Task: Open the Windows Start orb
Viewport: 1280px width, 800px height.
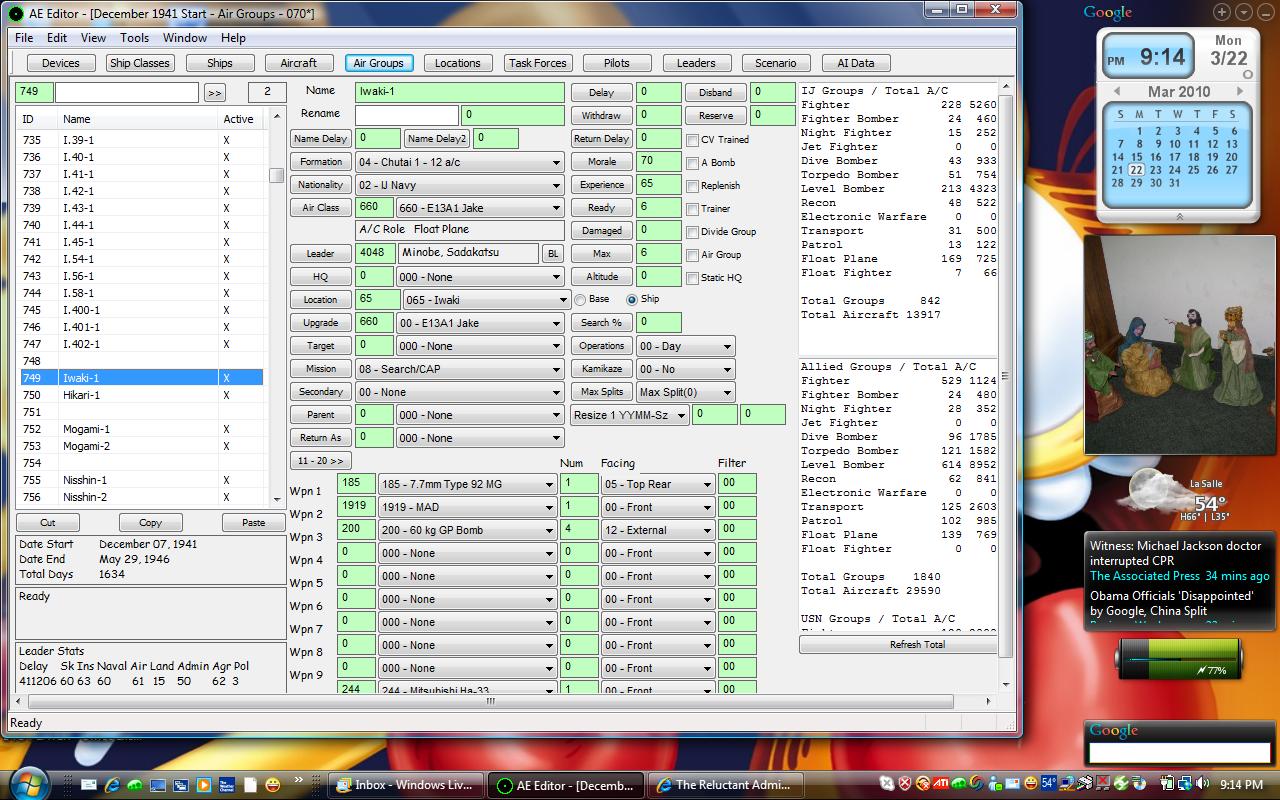Action: click(28, 784)
